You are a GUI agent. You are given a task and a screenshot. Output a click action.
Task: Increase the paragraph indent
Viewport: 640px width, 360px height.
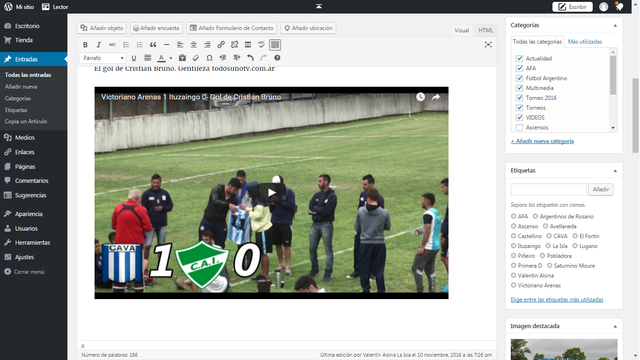pos(236,58)
